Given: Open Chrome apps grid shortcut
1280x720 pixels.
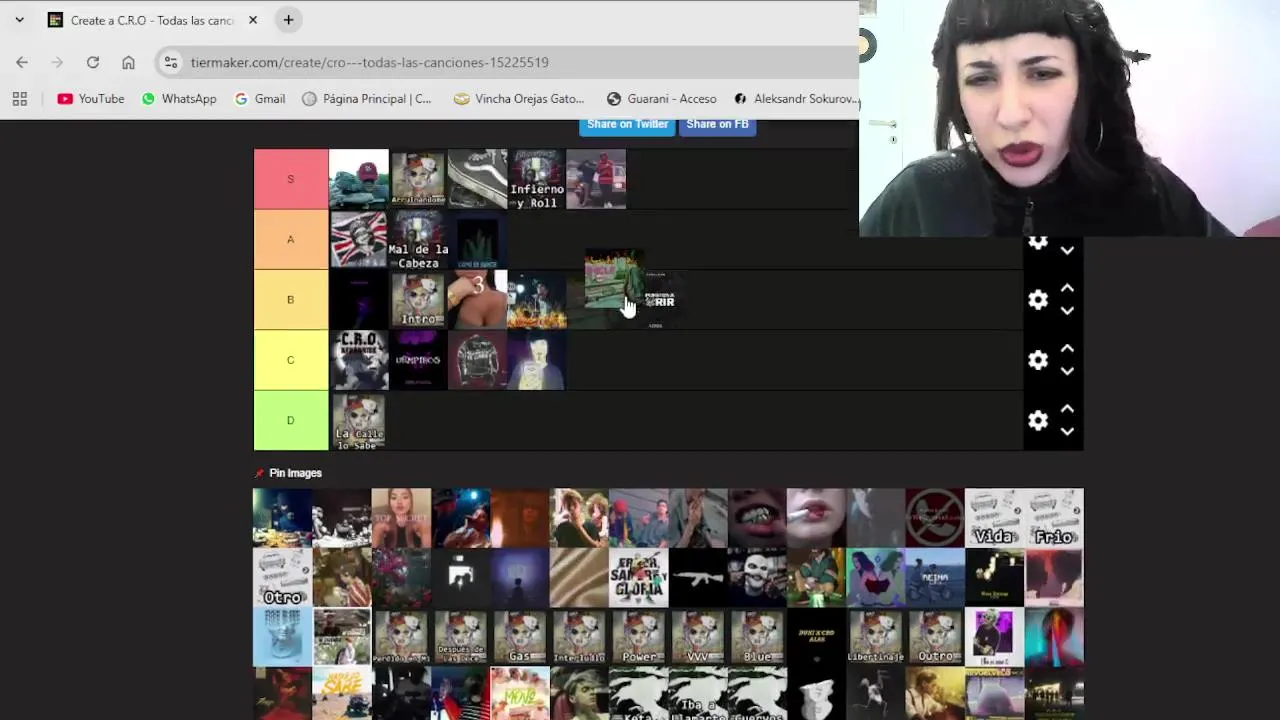Looking at the screenshot, I should click(x=19, y=99).
